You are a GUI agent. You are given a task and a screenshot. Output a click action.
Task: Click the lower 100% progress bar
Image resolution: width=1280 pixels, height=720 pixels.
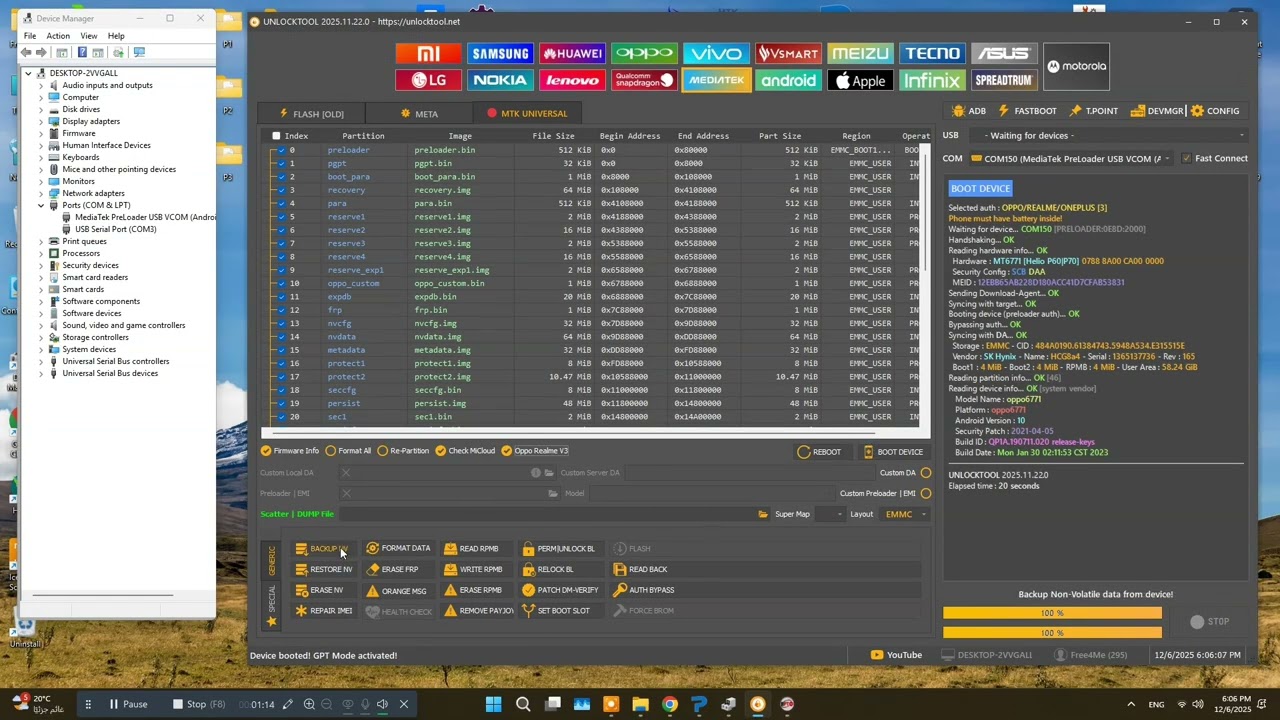pyautogui.click(x=1052, y=632)
